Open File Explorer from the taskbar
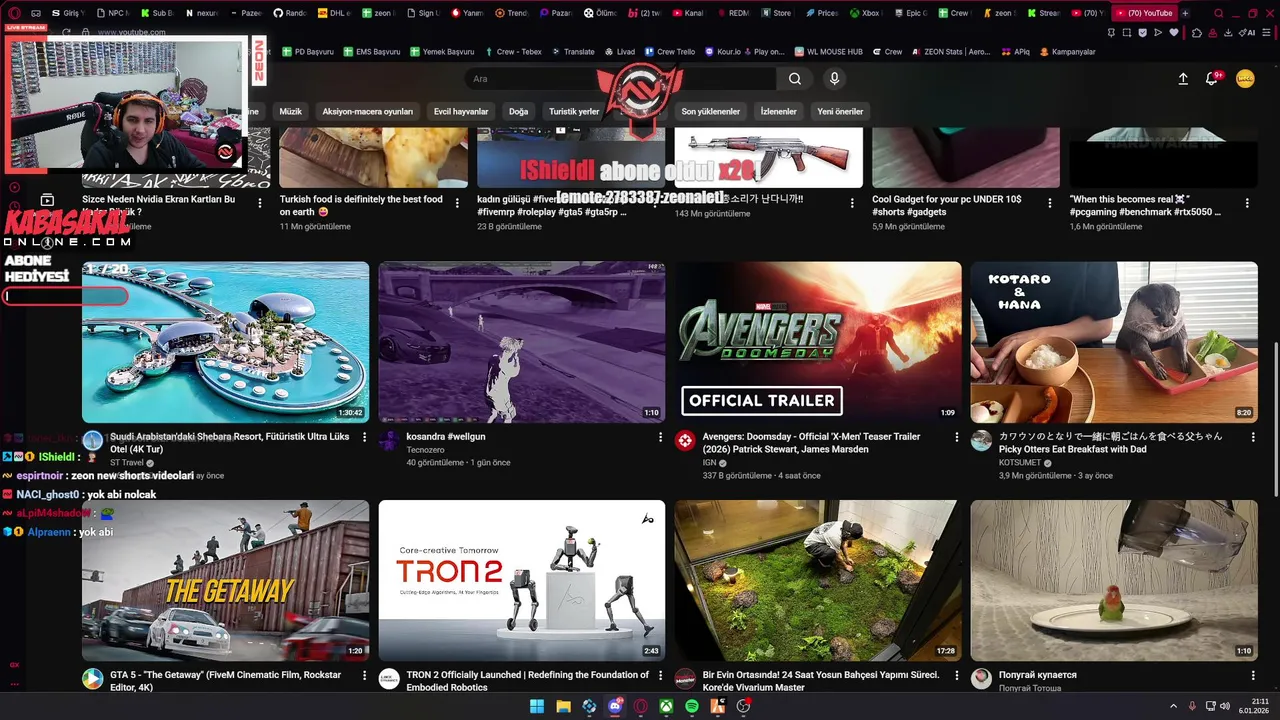Screen dimensions: 1280x720 [x=563, y=706]
